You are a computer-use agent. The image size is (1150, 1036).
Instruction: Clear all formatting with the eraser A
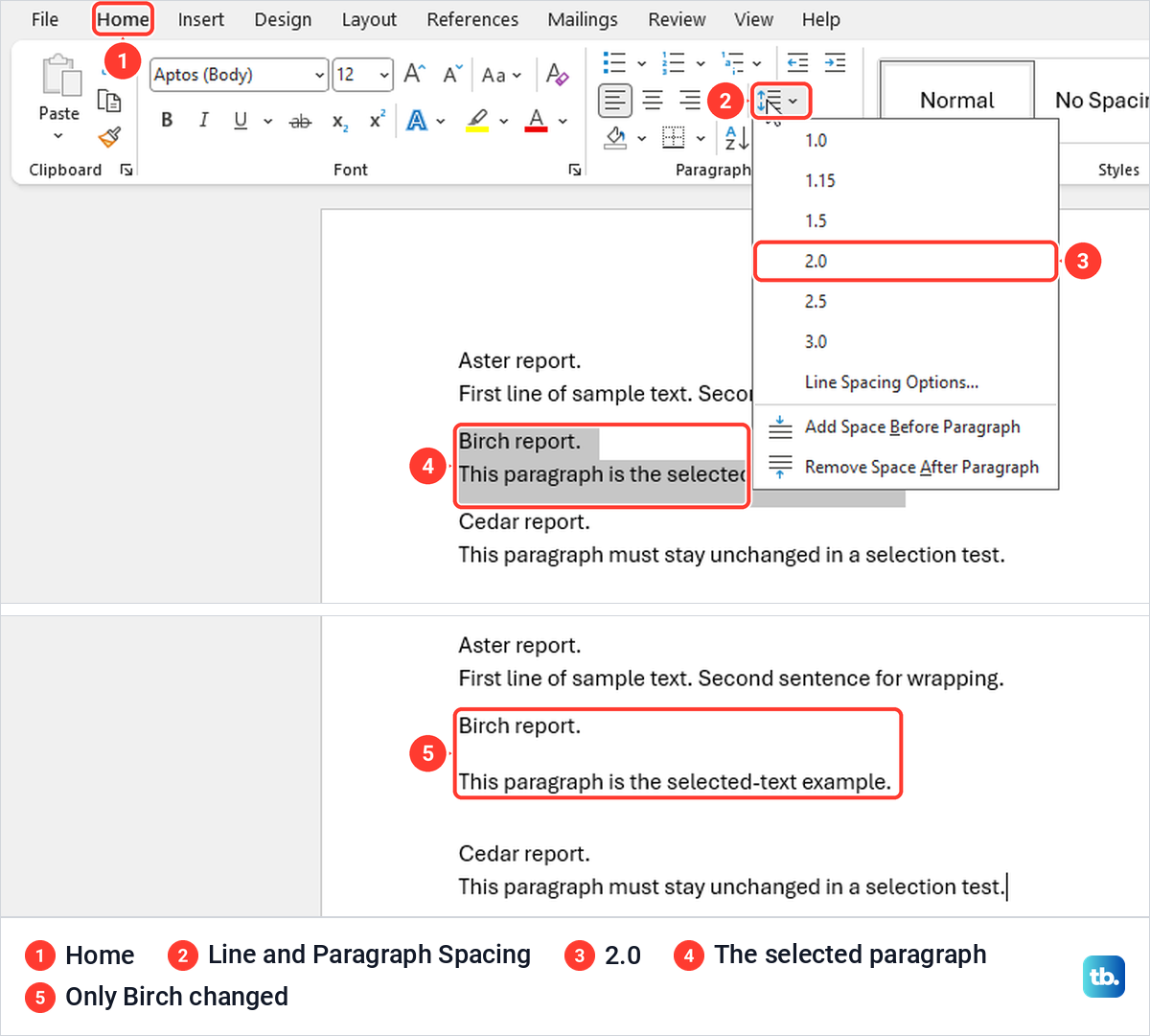point(557,74)
